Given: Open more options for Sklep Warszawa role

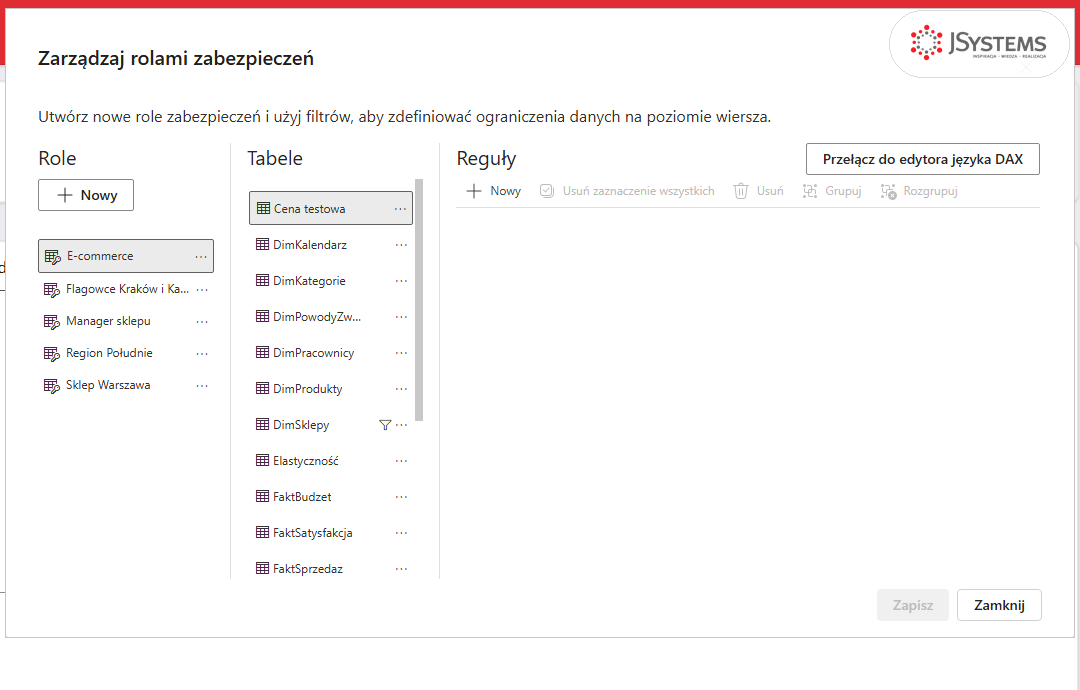Looking at the screenshot, I should (x=202, y=386).
